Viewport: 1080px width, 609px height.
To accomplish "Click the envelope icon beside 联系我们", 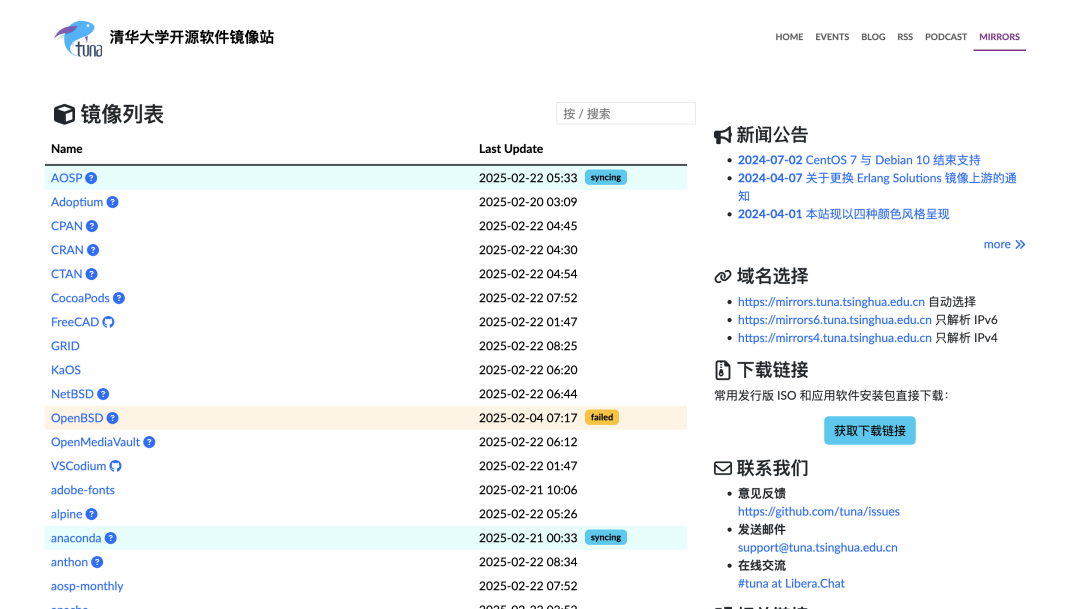I will coord(723,468).
